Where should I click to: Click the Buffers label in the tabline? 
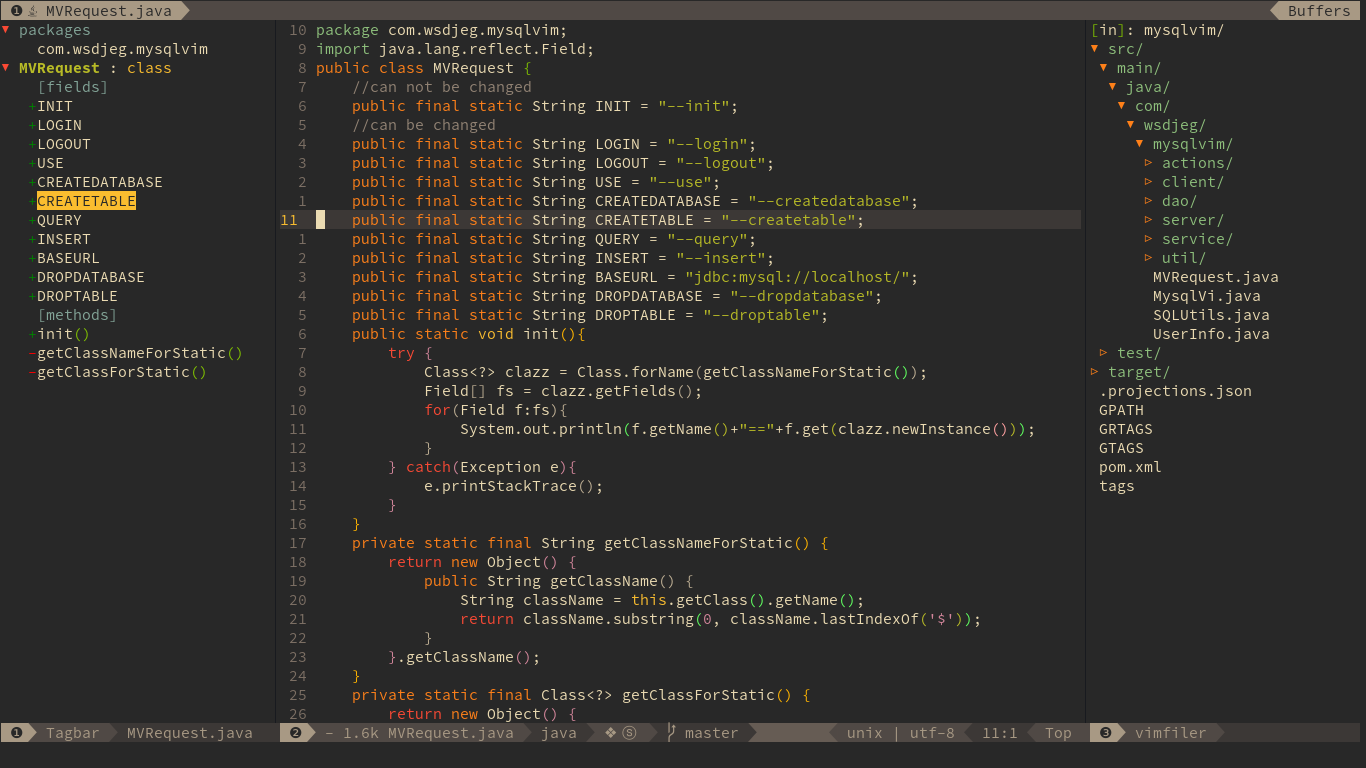click(x=1319, y=11)
